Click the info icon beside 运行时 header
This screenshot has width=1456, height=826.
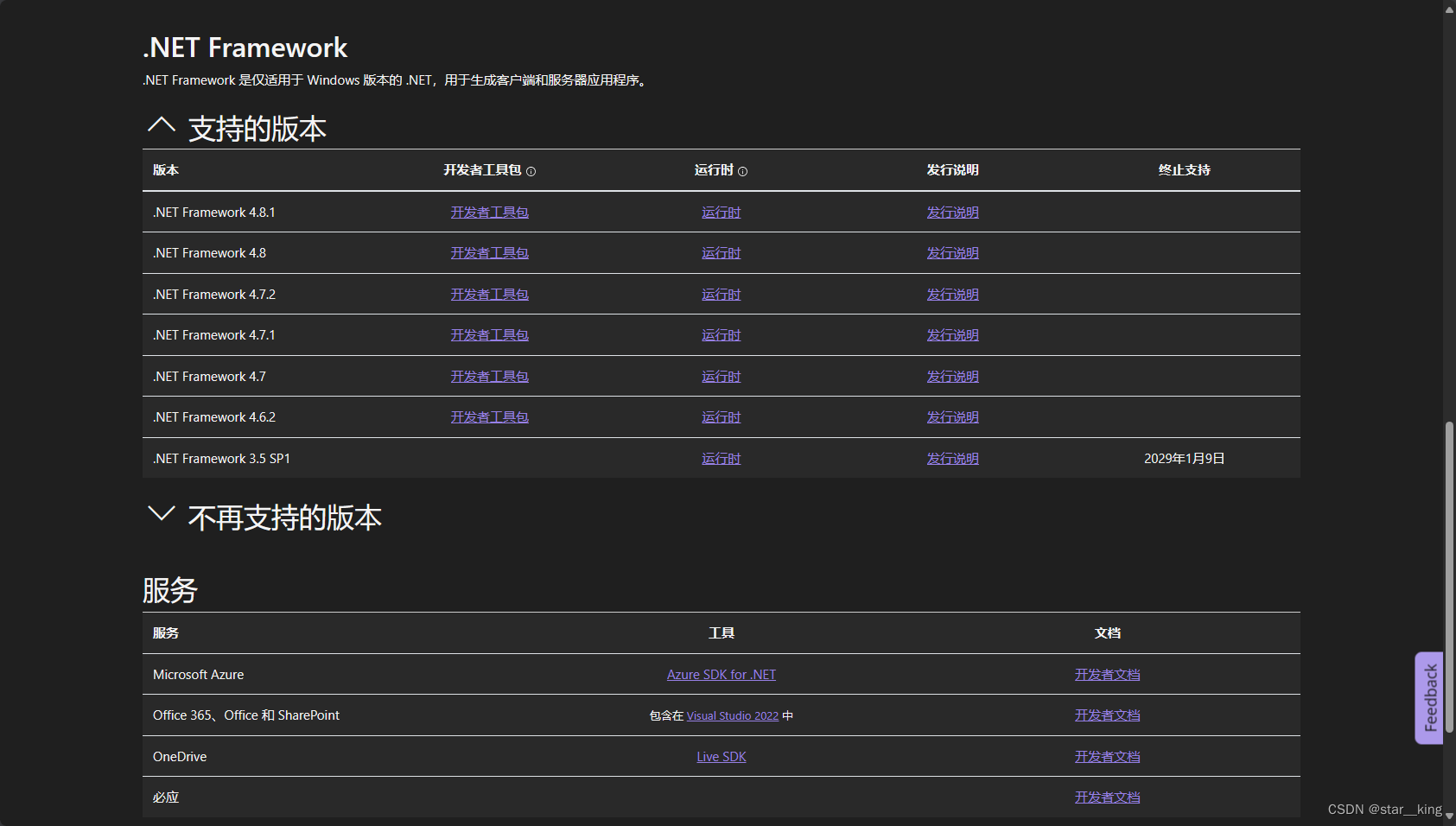(742, 171)
